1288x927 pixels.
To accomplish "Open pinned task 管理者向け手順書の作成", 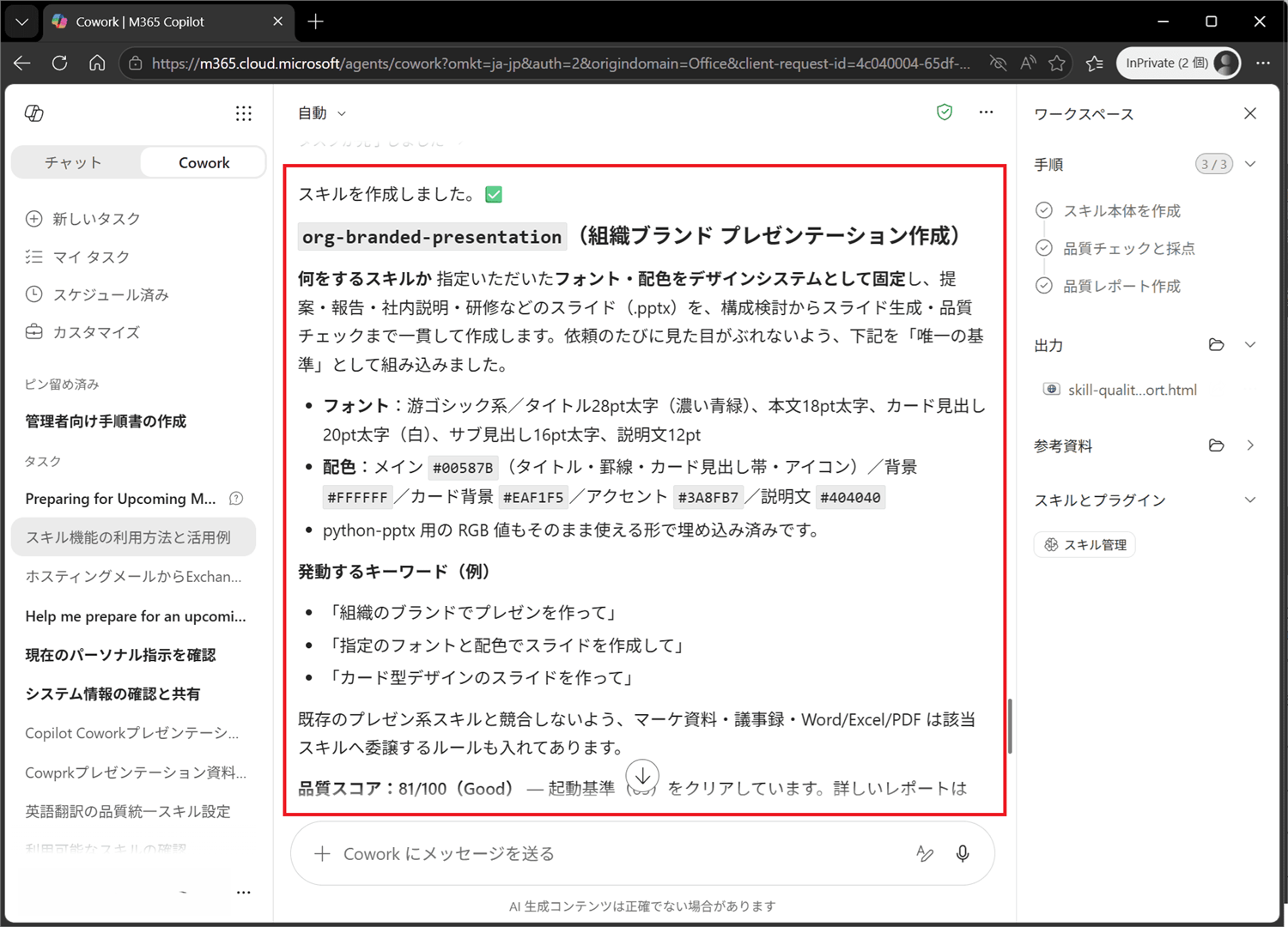I will click(x=106, y=421).
